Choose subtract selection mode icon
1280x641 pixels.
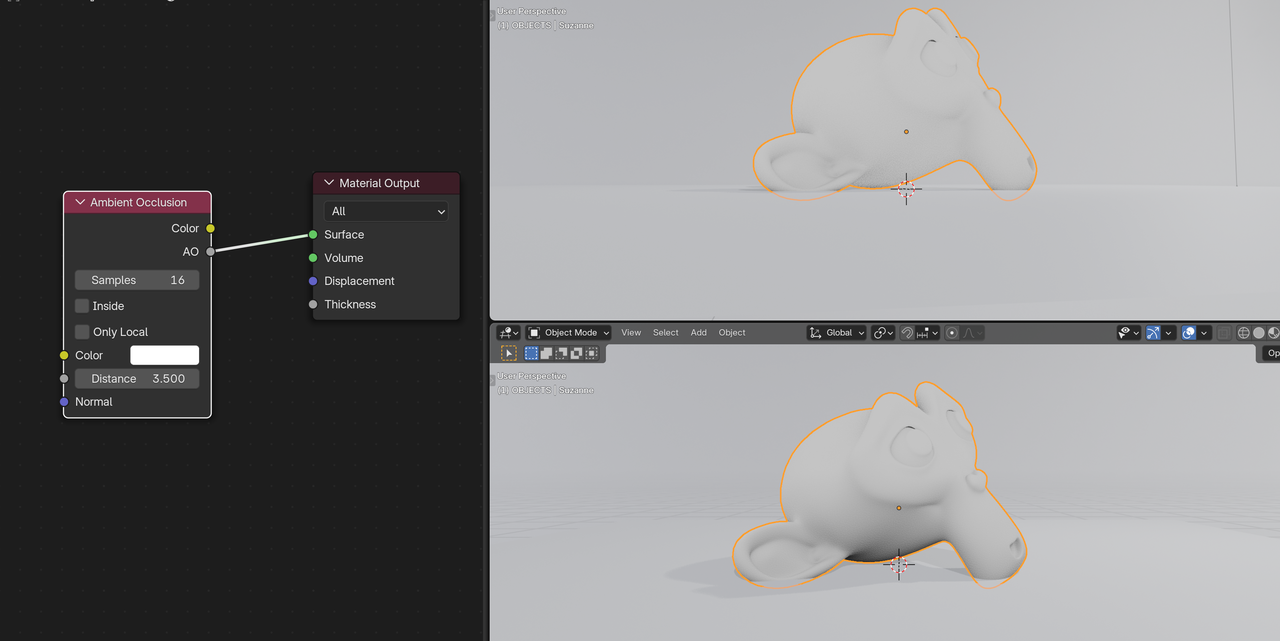coord(561,353)
